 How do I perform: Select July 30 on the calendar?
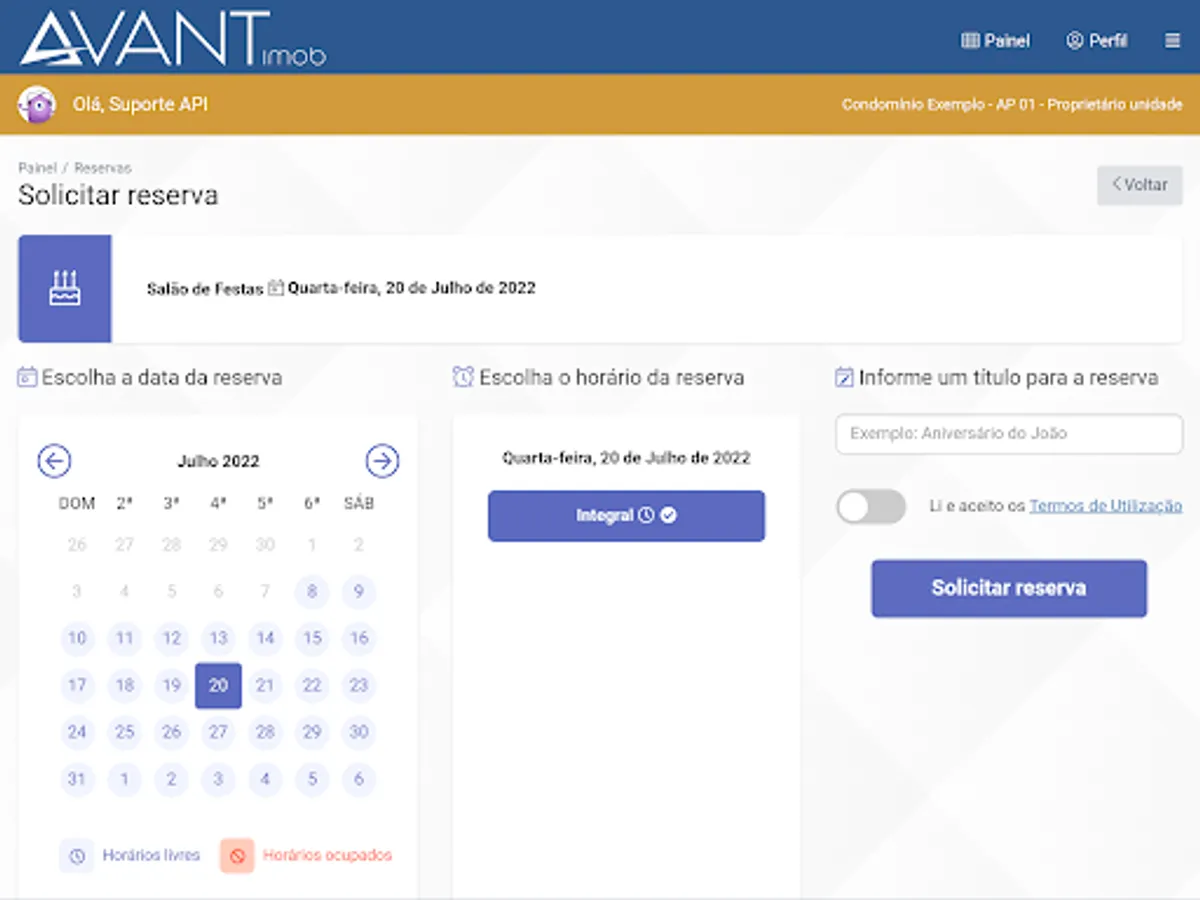pyautogui.click(x=359, y=732)
